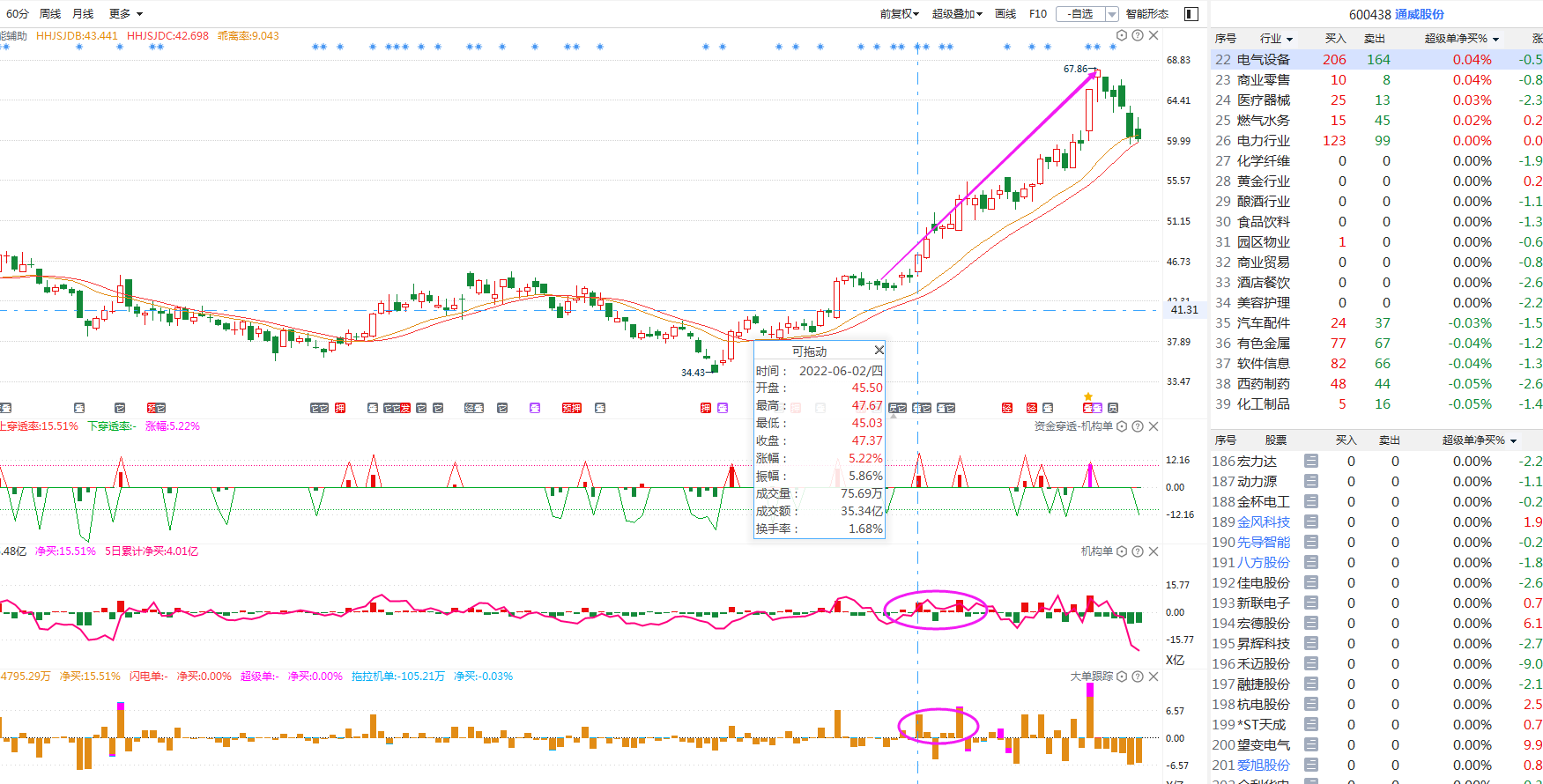The height and width of the screenshot is (784, 1543).
Task: Select 医疗器械 industry row
Action: point(1376,100)
